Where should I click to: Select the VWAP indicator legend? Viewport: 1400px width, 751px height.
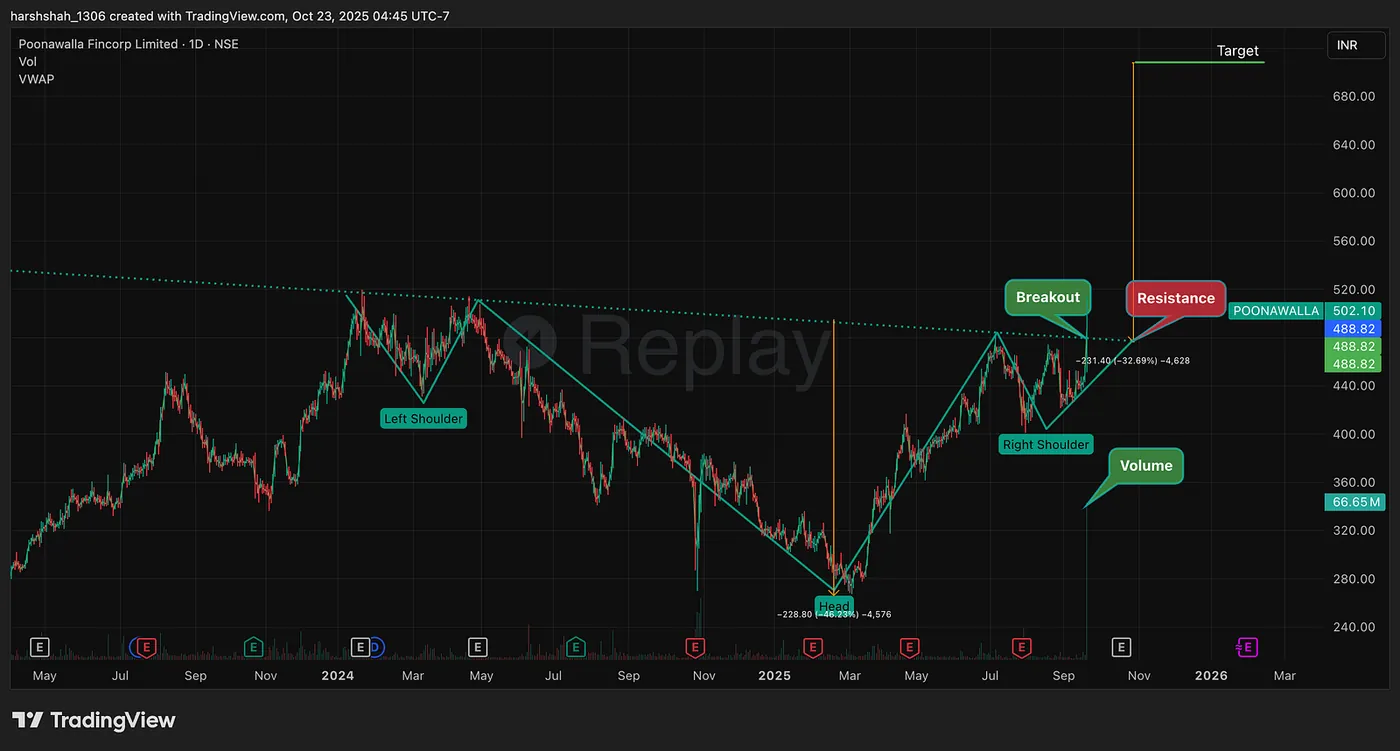click(36, 78)
